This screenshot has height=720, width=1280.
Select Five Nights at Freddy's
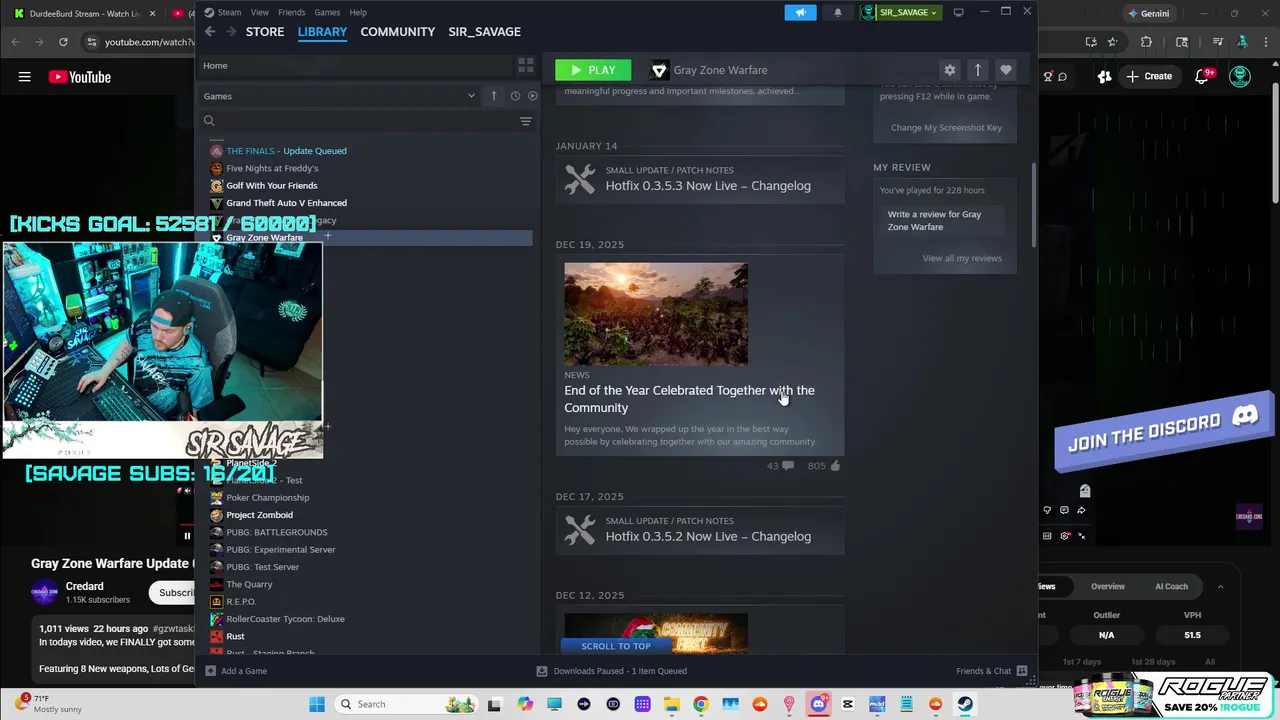coord(272,168)
